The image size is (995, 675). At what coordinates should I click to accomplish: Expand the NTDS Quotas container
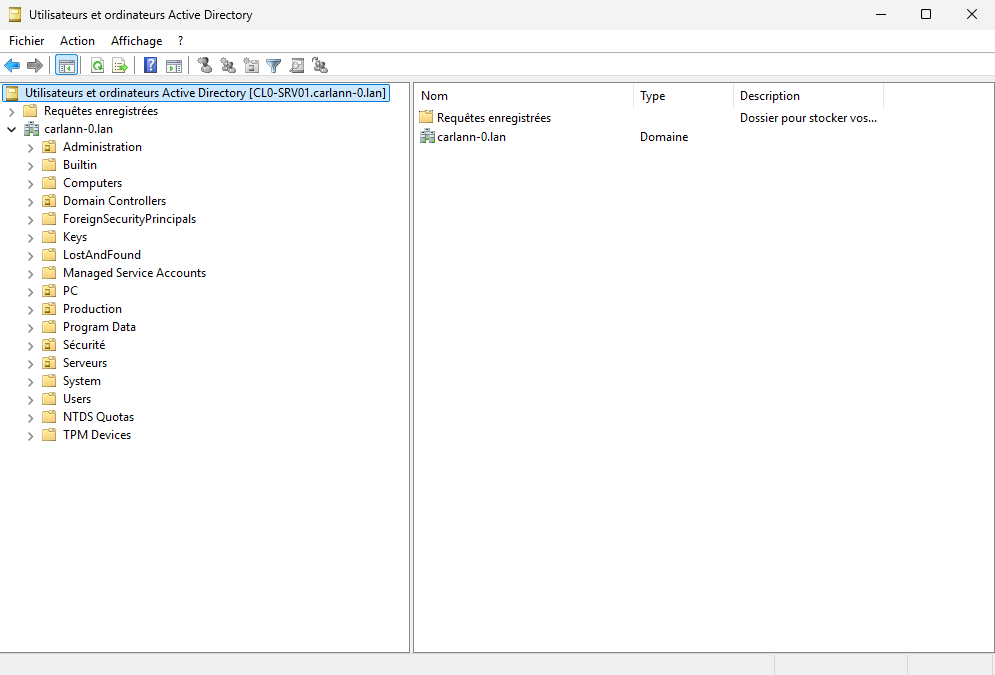point(30,418)
